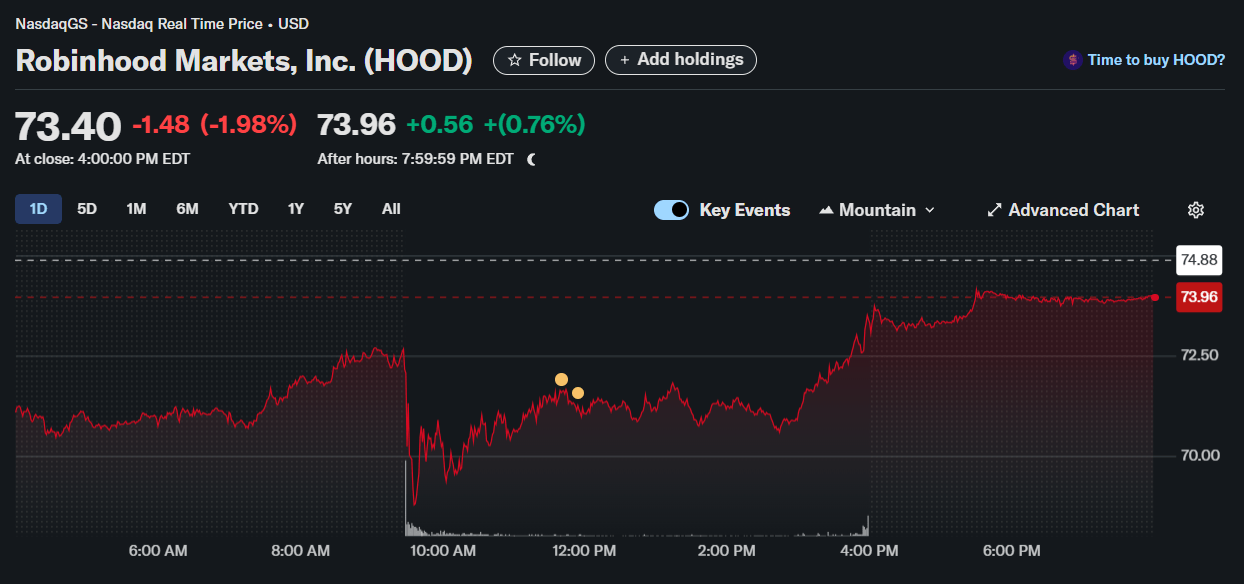Click the 8:00 AM time axis label
The height and width of the screenshot is (584, 1244).
tap(300, 551)
